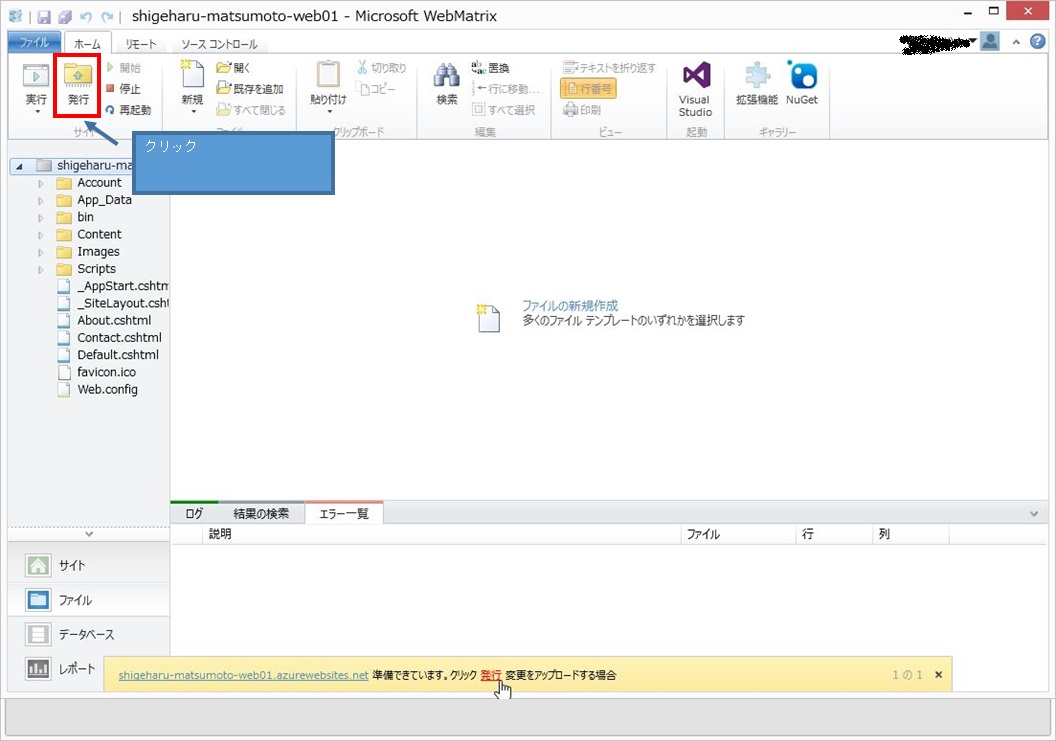Expand the App_Data folder

coord(40,201)
